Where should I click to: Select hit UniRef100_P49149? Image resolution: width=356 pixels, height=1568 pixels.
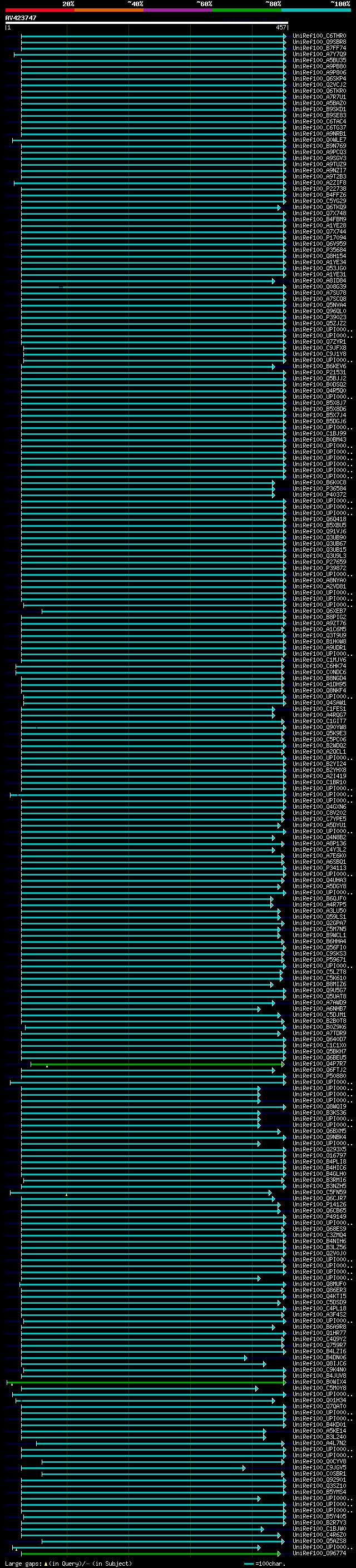click(x=319, y=1217)
